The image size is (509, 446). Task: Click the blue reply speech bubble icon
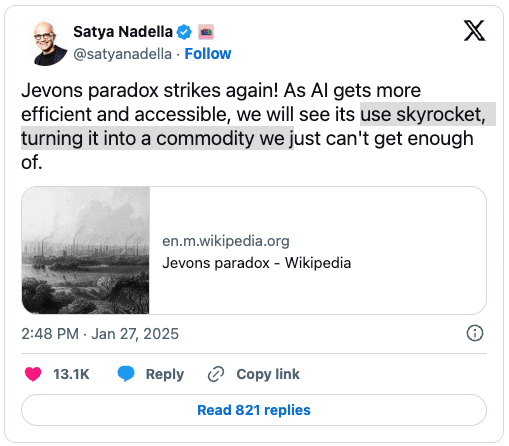pos(126,374)
